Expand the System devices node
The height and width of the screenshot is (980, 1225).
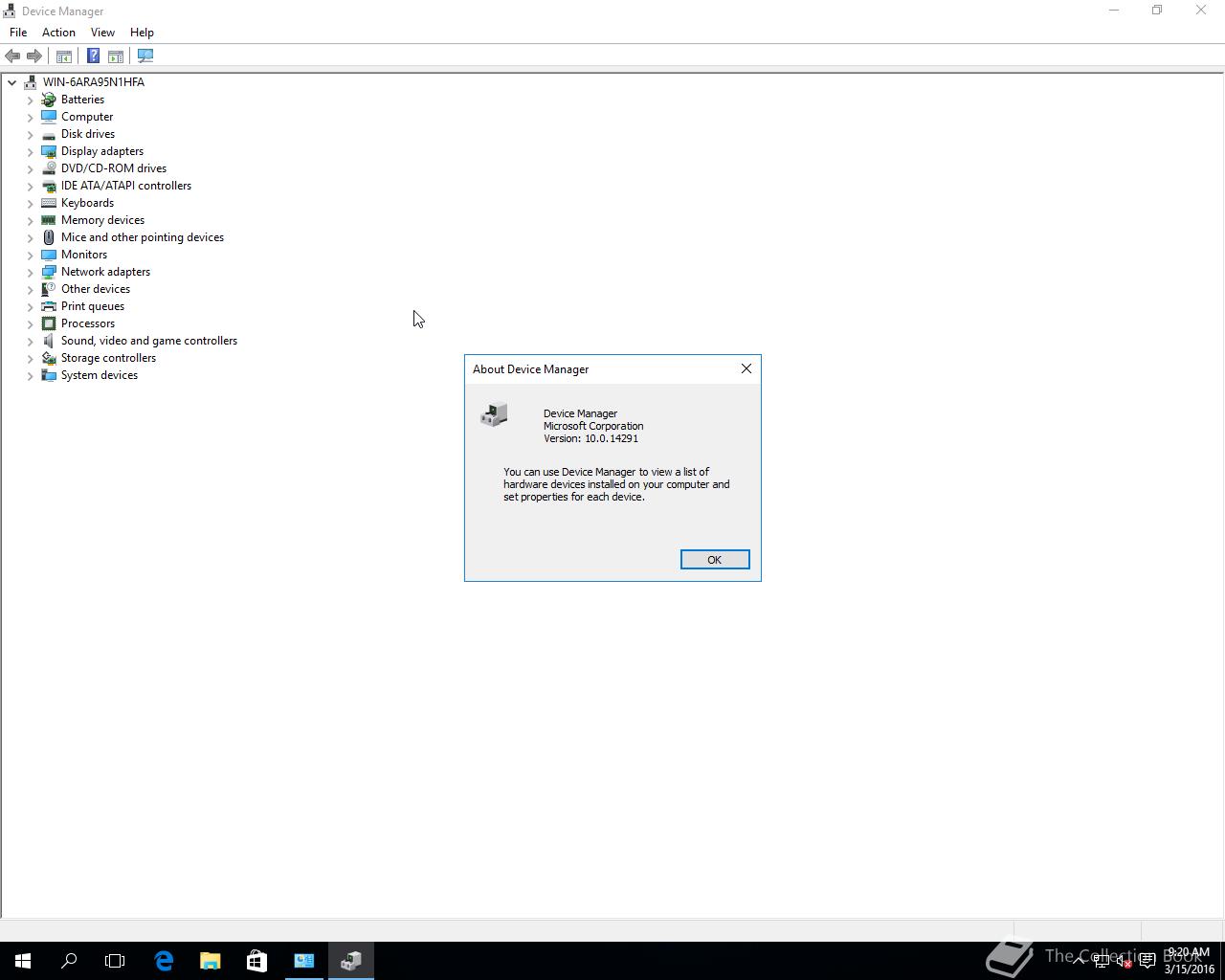click(x=30, y=375)
